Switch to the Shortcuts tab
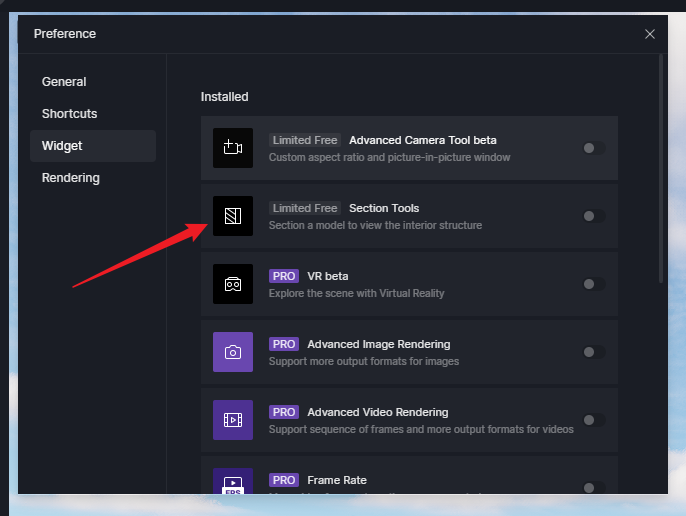 (x=69, y=114)
